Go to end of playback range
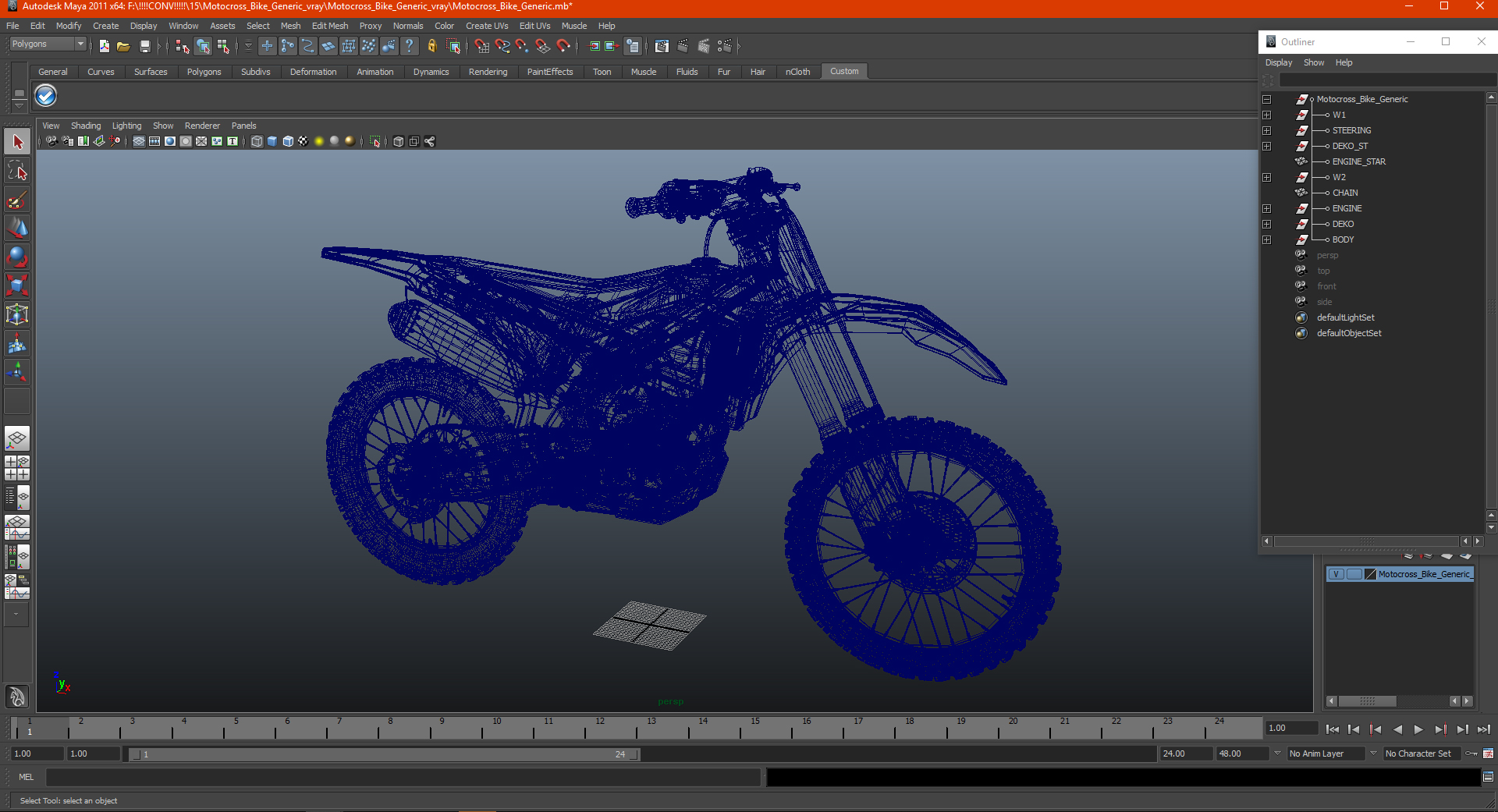This screenshot has height=812, width=1498. pyautogui.click(x=1483, y=729)
